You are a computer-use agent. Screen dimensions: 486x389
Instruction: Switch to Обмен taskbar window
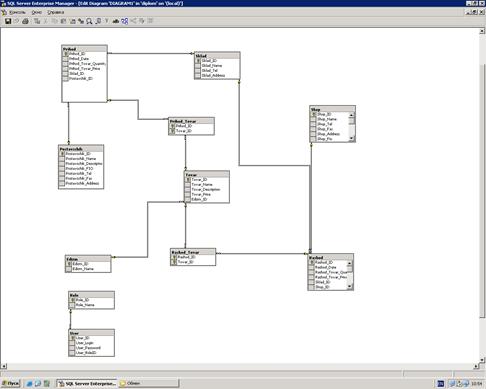[149, 384]
